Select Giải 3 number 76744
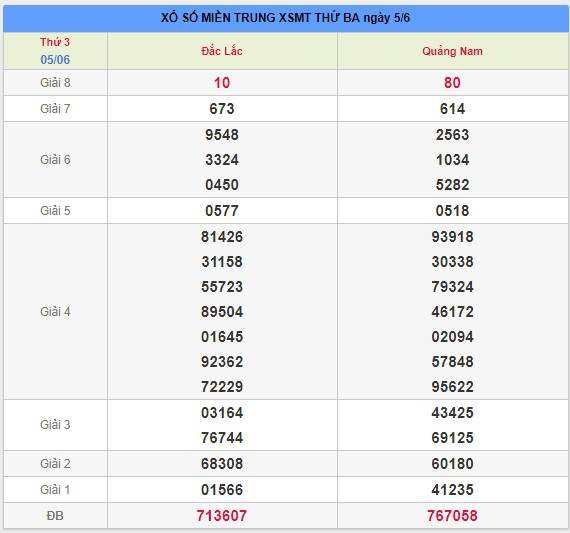 [x=222, y=437]
